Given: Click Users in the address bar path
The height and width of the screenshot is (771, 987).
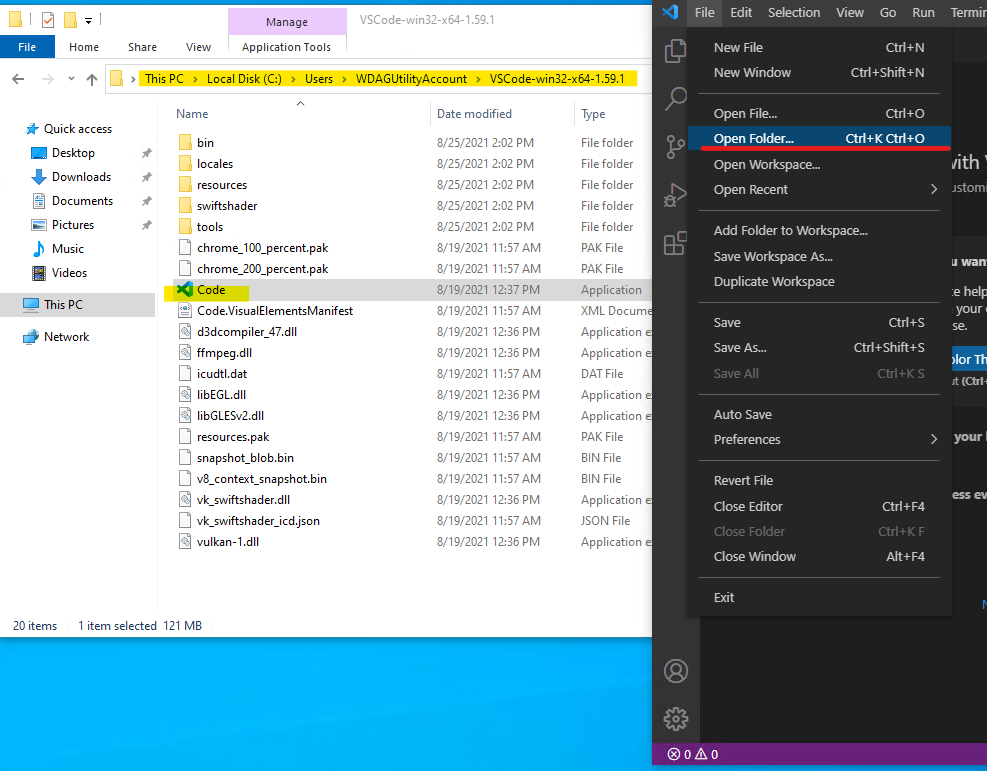Looking at the screenshot, I should (319, 79).
